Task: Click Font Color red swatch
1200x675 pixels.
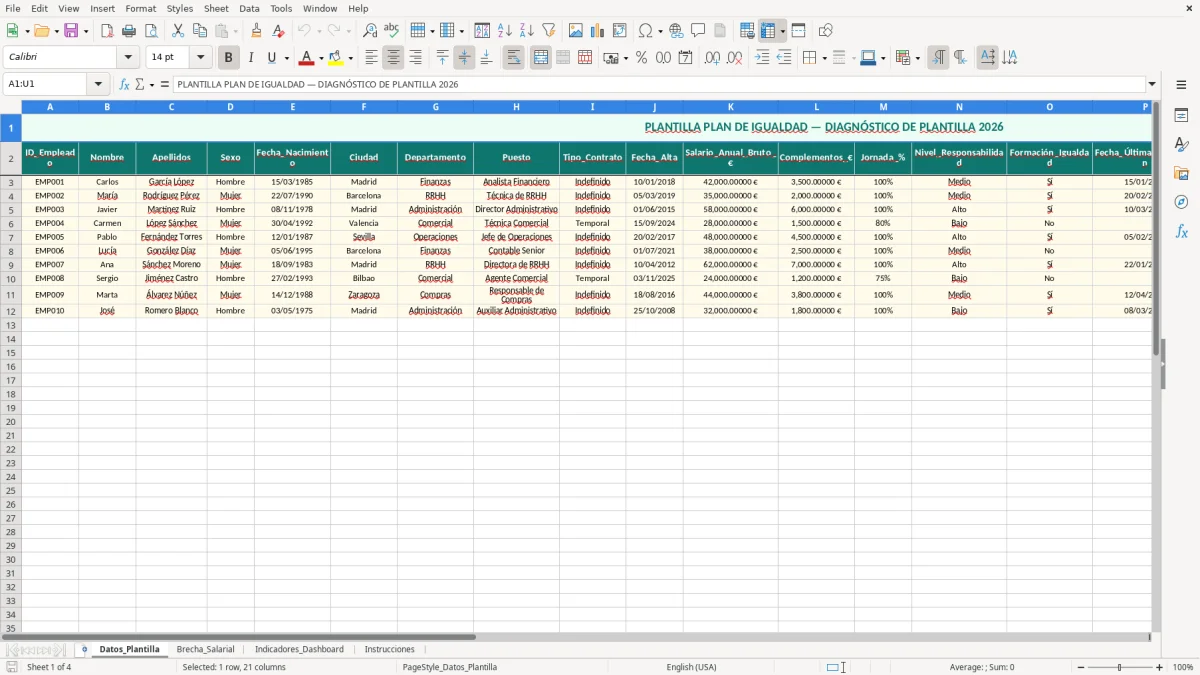Action: [307, 58]
